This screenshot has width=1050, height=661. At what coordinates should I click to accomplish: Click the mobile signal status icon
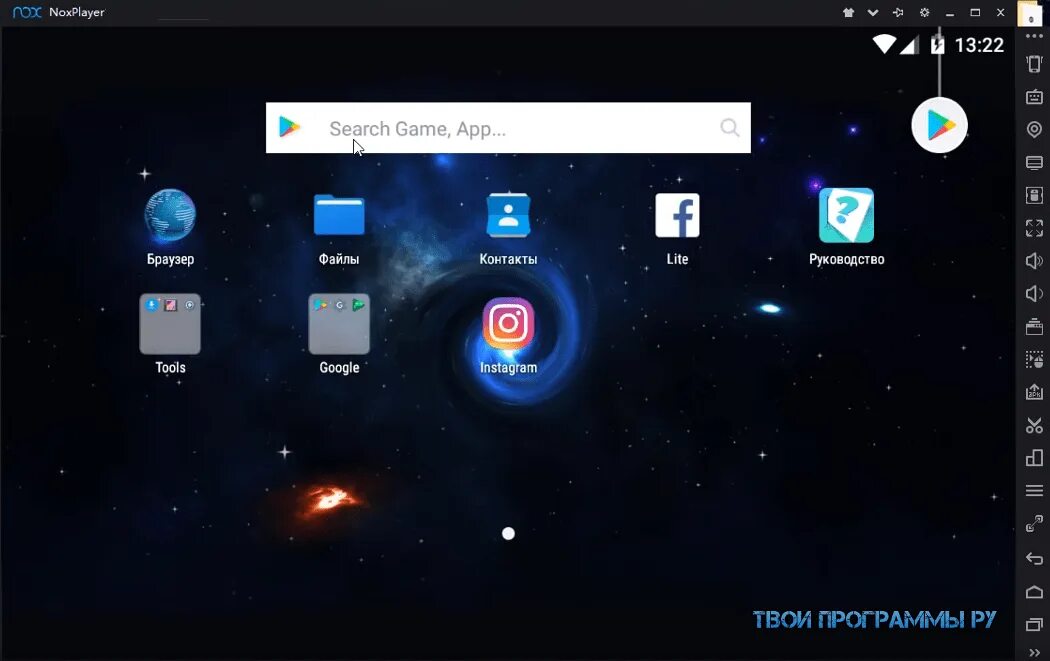[909, 45]
